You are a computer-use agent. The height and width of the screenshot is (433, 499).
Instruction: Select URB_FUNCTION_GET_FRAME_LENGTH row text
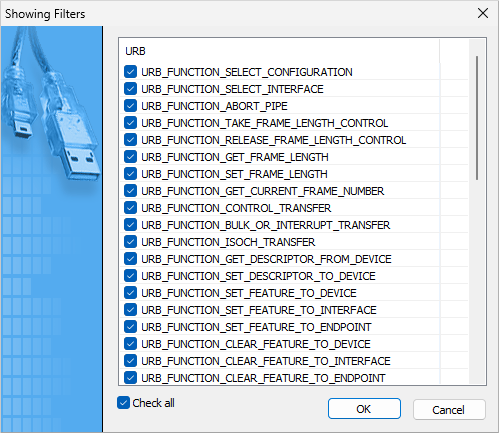[235, 157]
